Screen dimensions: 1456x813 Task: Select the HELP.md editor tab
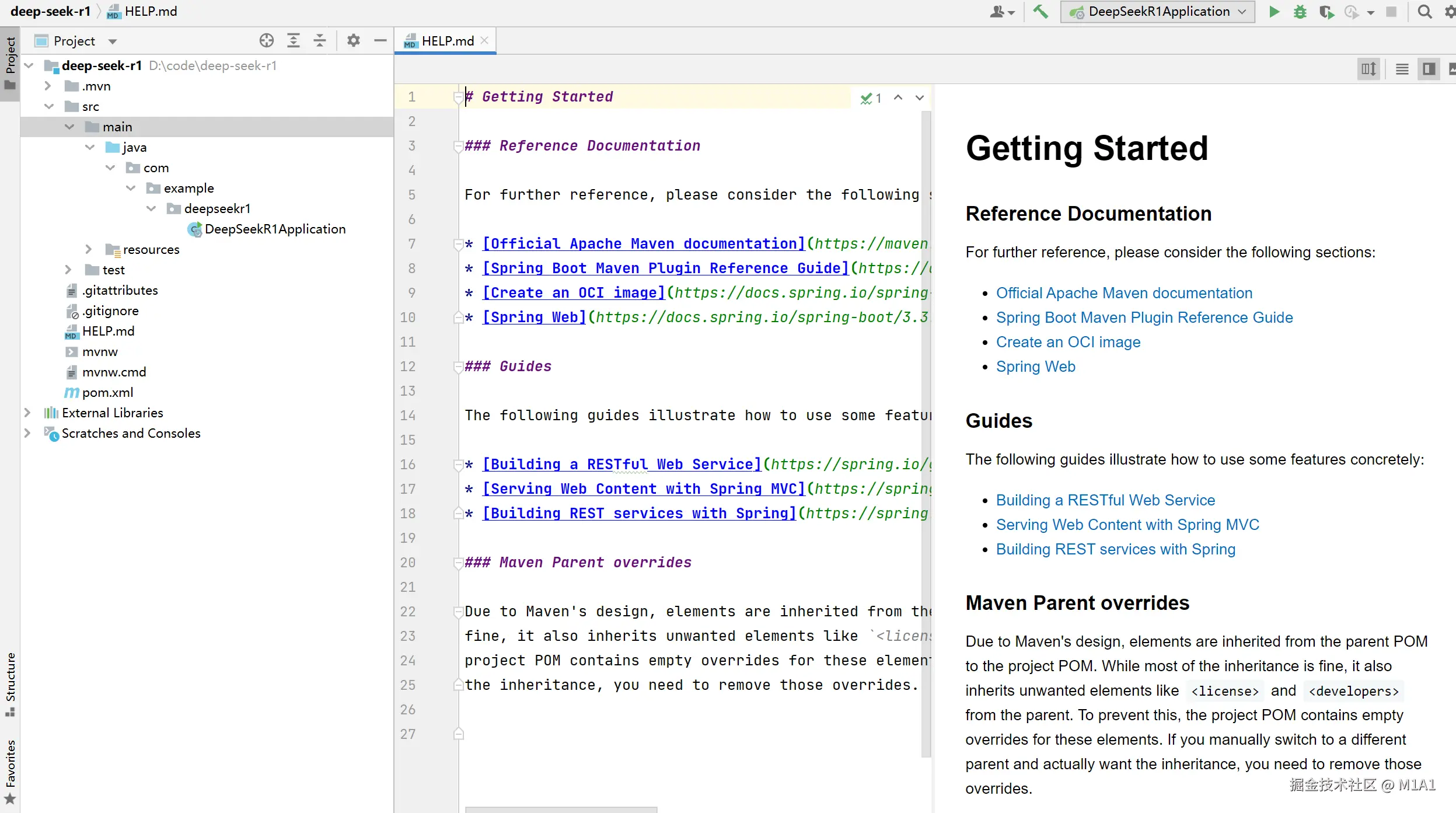coord(447,41)
